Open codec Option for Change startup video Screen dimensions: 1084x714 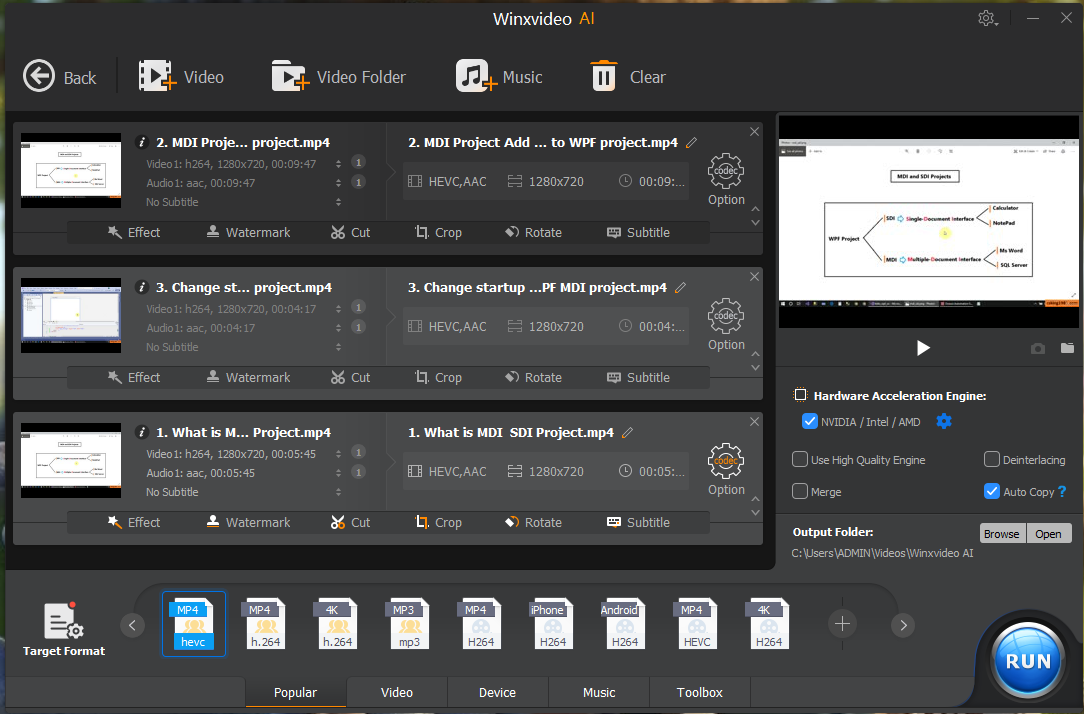(x=726, y=325)
